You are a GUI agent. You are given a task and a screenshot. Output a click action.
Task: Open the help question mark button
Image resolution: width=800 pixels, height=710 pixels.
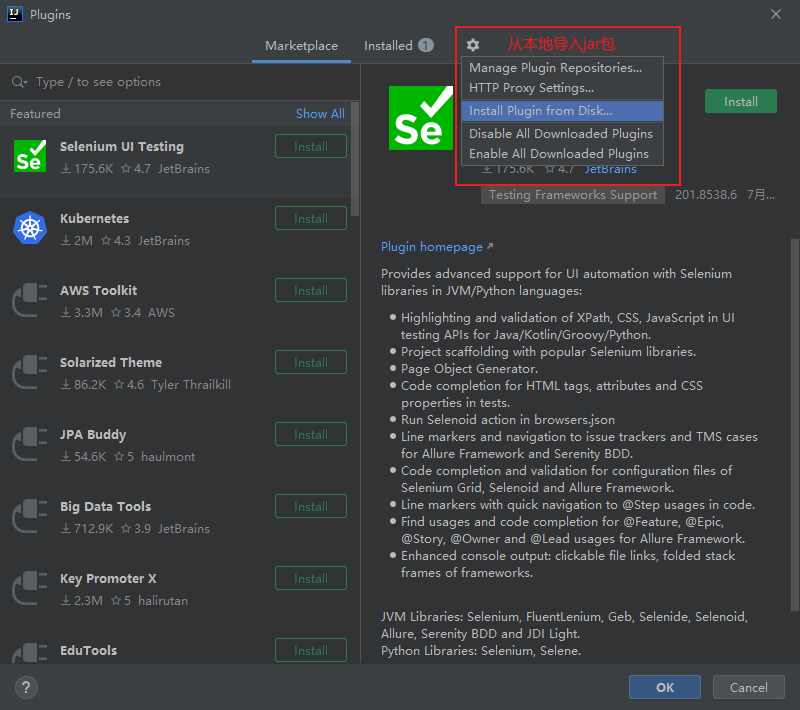point(26,687)
